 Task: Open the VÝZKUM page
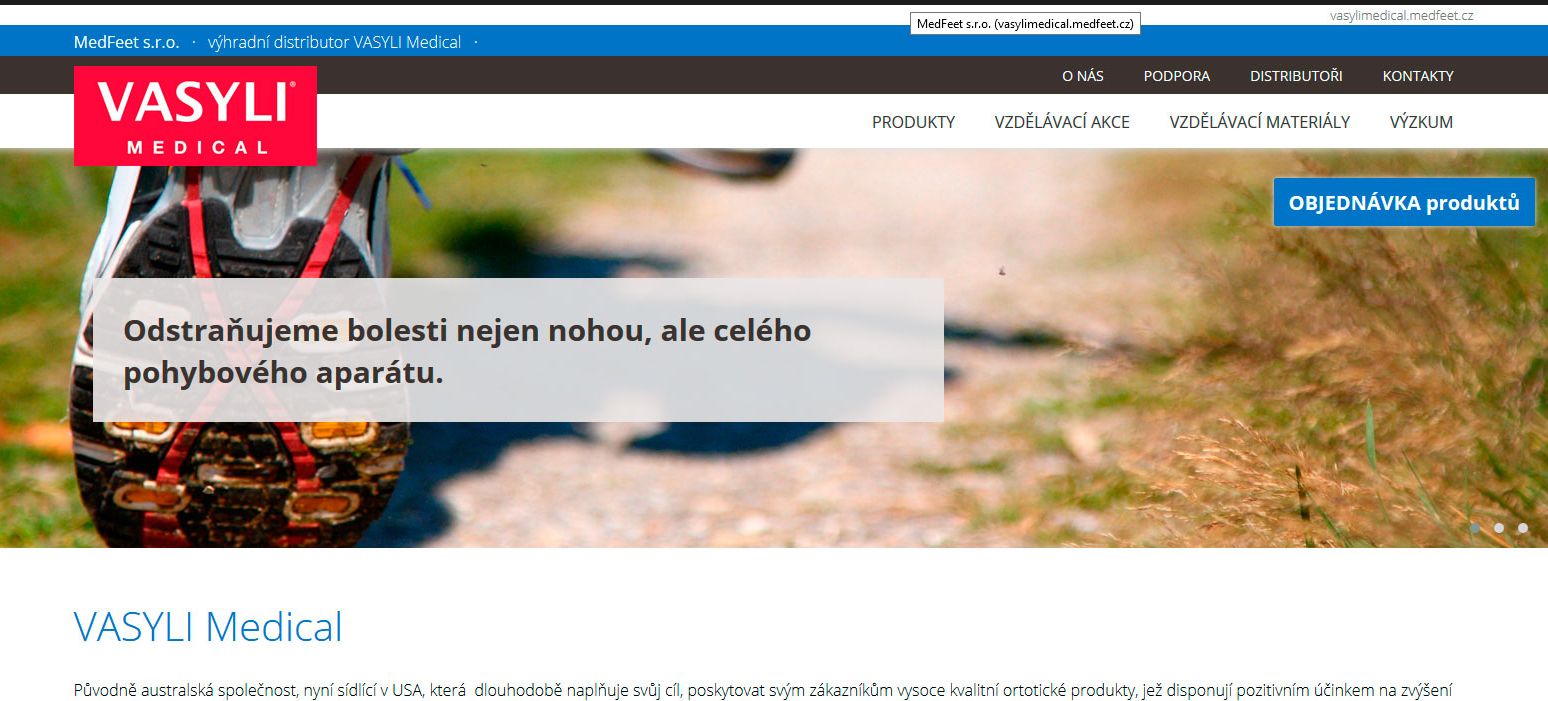tap(1420, 122)
